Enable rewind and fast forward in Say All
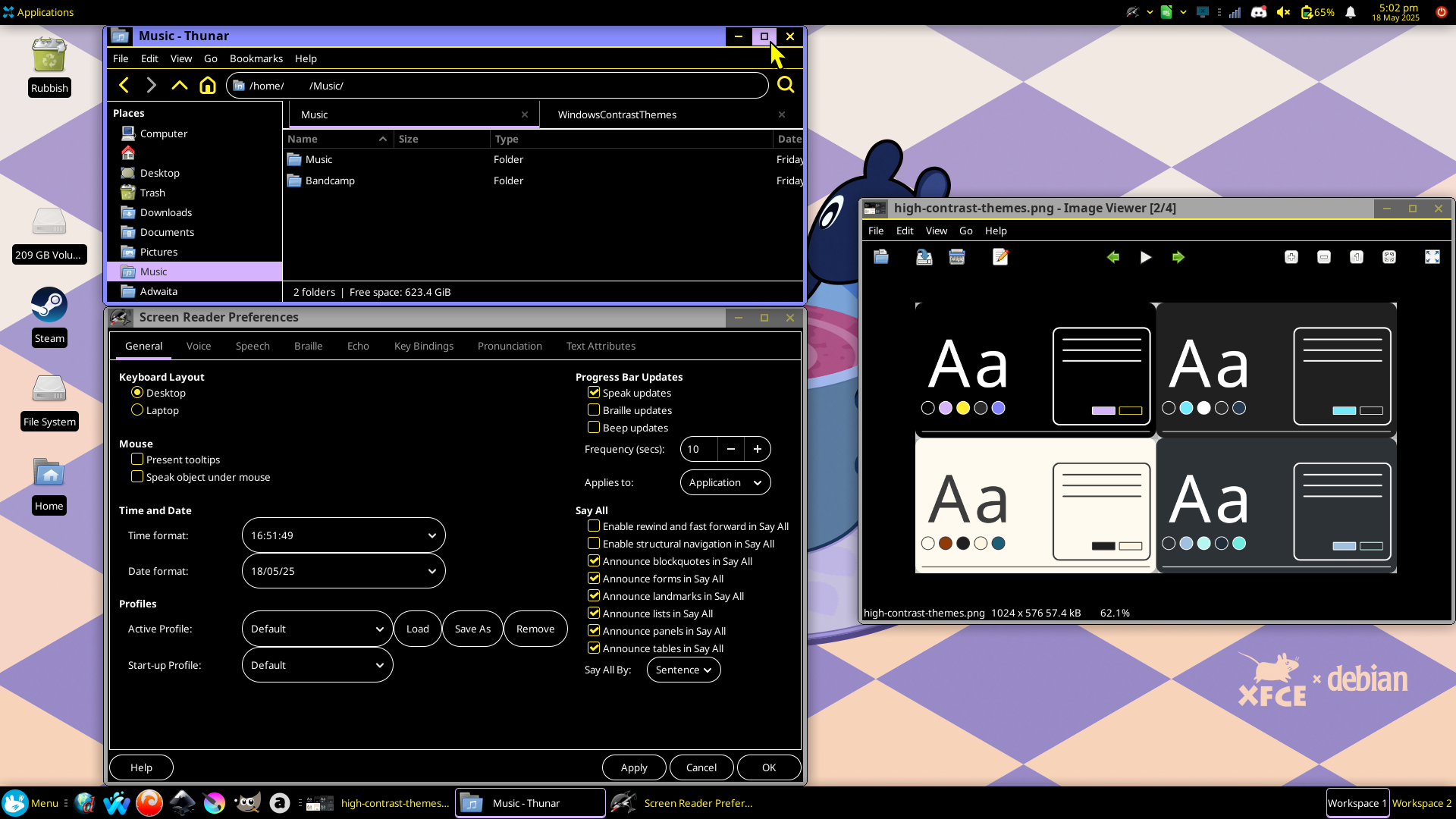Viewport: 1456px width, 819px height. 594,526
